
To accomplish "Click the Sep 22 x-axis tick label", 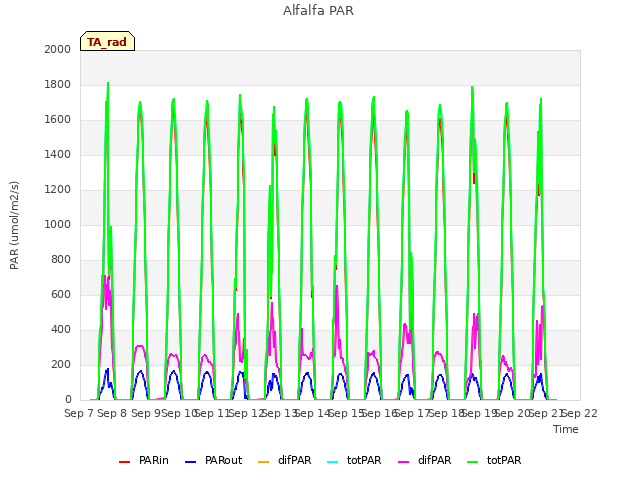I will (580, 413).
